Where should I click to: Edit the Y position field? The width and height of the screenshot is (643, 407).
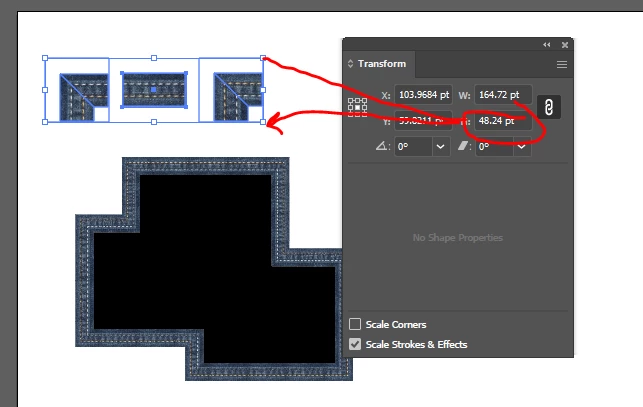click(423, 121)
